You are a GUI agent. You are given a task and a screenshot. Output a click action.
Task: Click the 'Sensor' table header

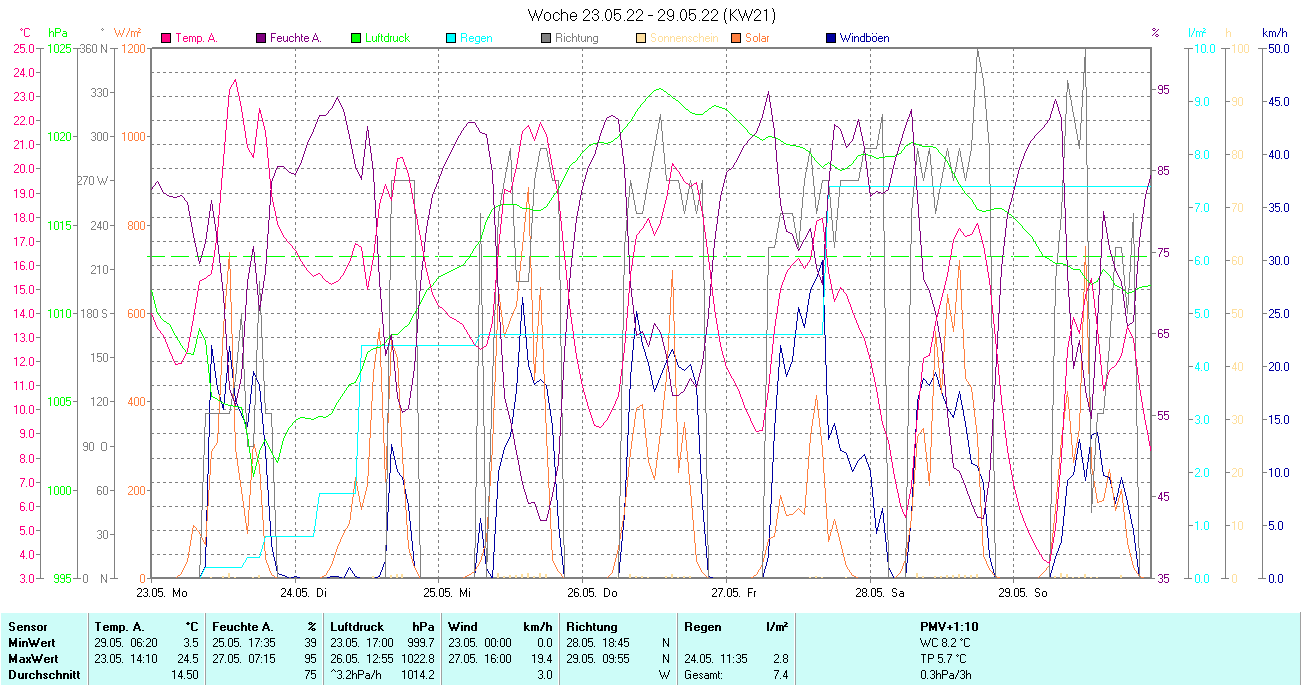pos(27,626)
